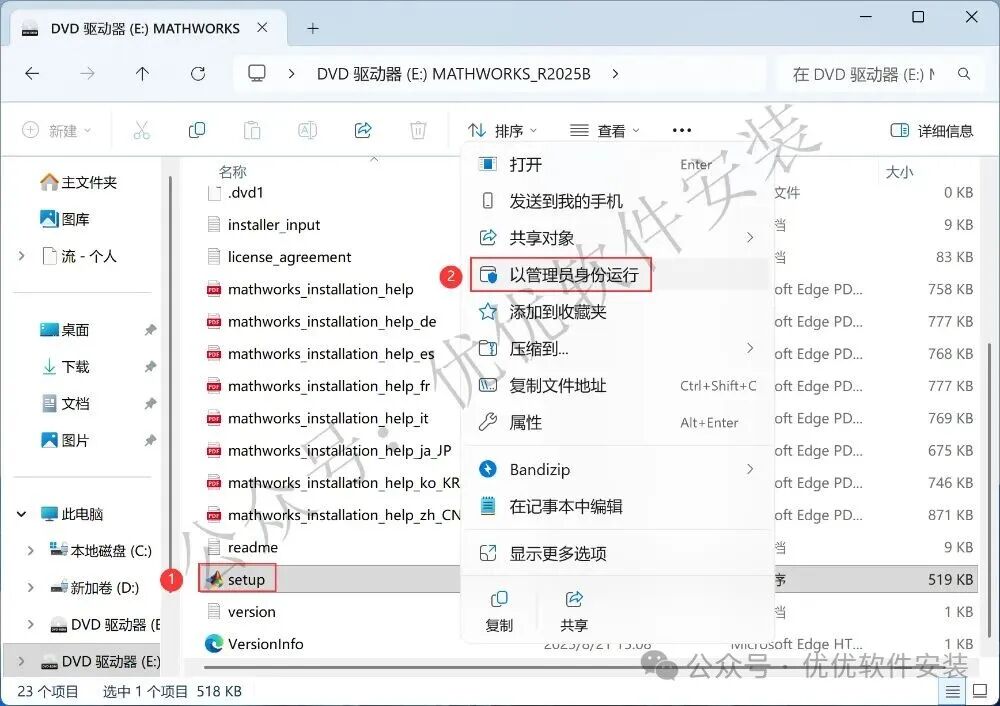Sort by the 名称 column header

pyautogui.click(x=232, y=172)
